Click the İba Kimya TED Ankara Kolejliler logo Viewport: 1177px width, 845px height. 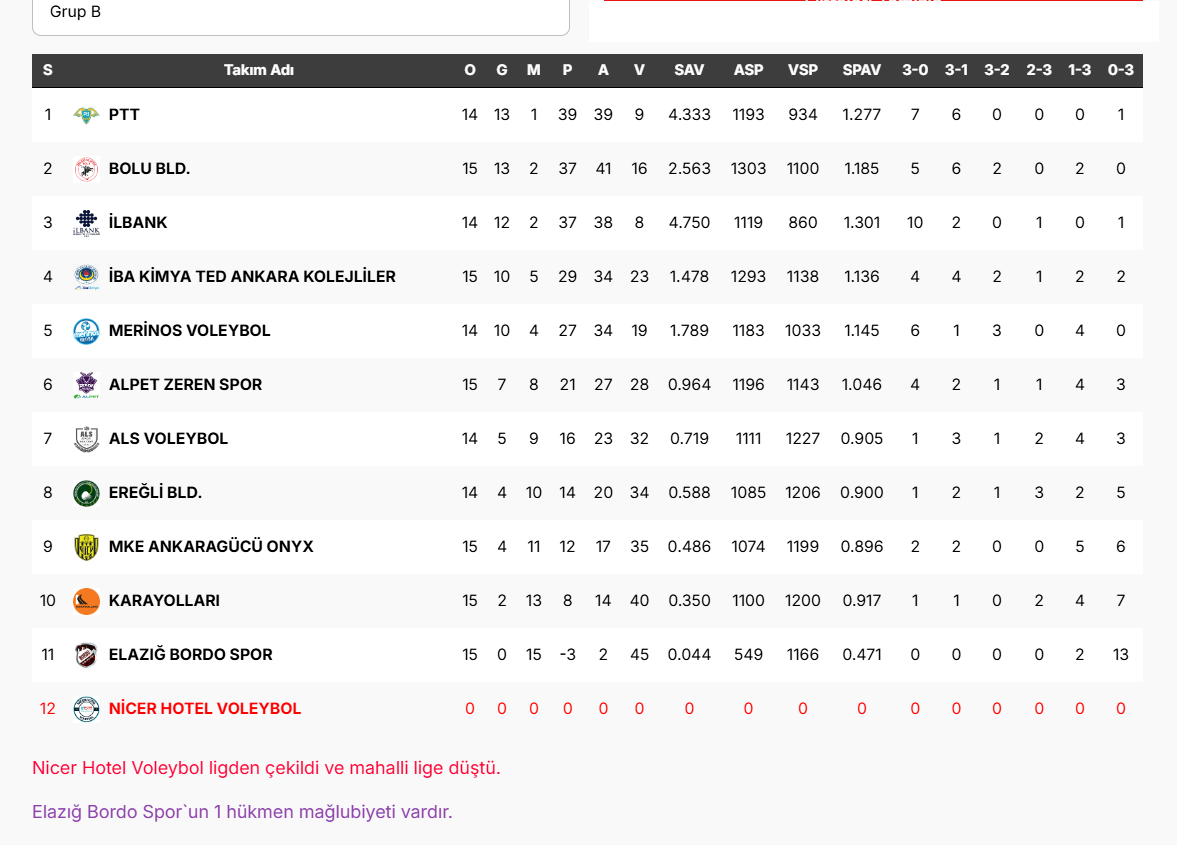point(86,277)
